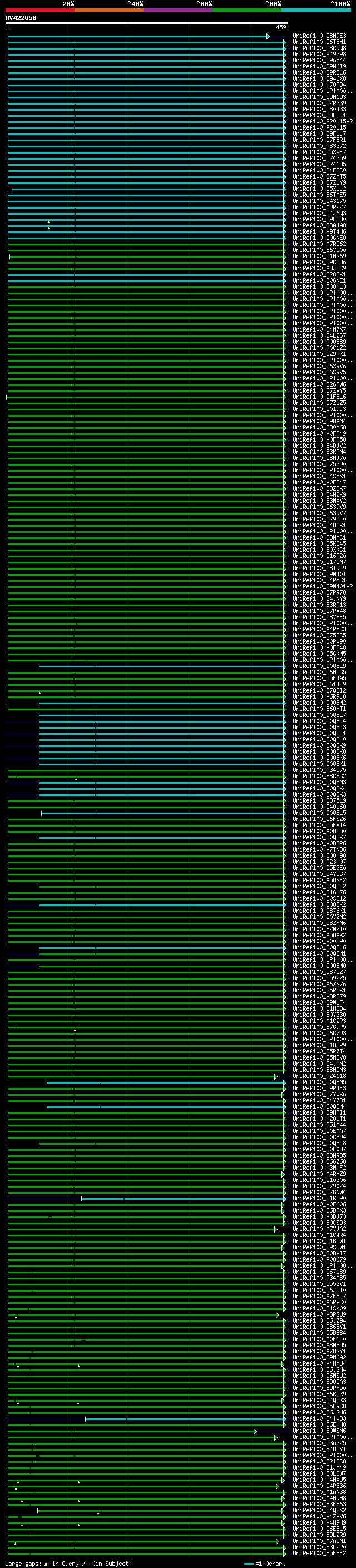Viewport: 356px width, 1568px height.
Task: Select hit UniRef100_Q7F8R1
Action: click(x=319, y=140)
